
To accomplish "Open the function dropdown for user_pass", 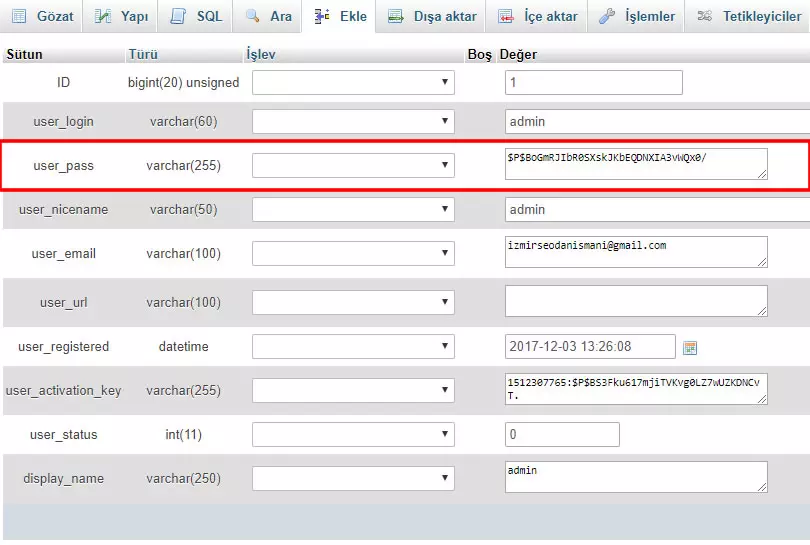I will (x=353, y=165).
